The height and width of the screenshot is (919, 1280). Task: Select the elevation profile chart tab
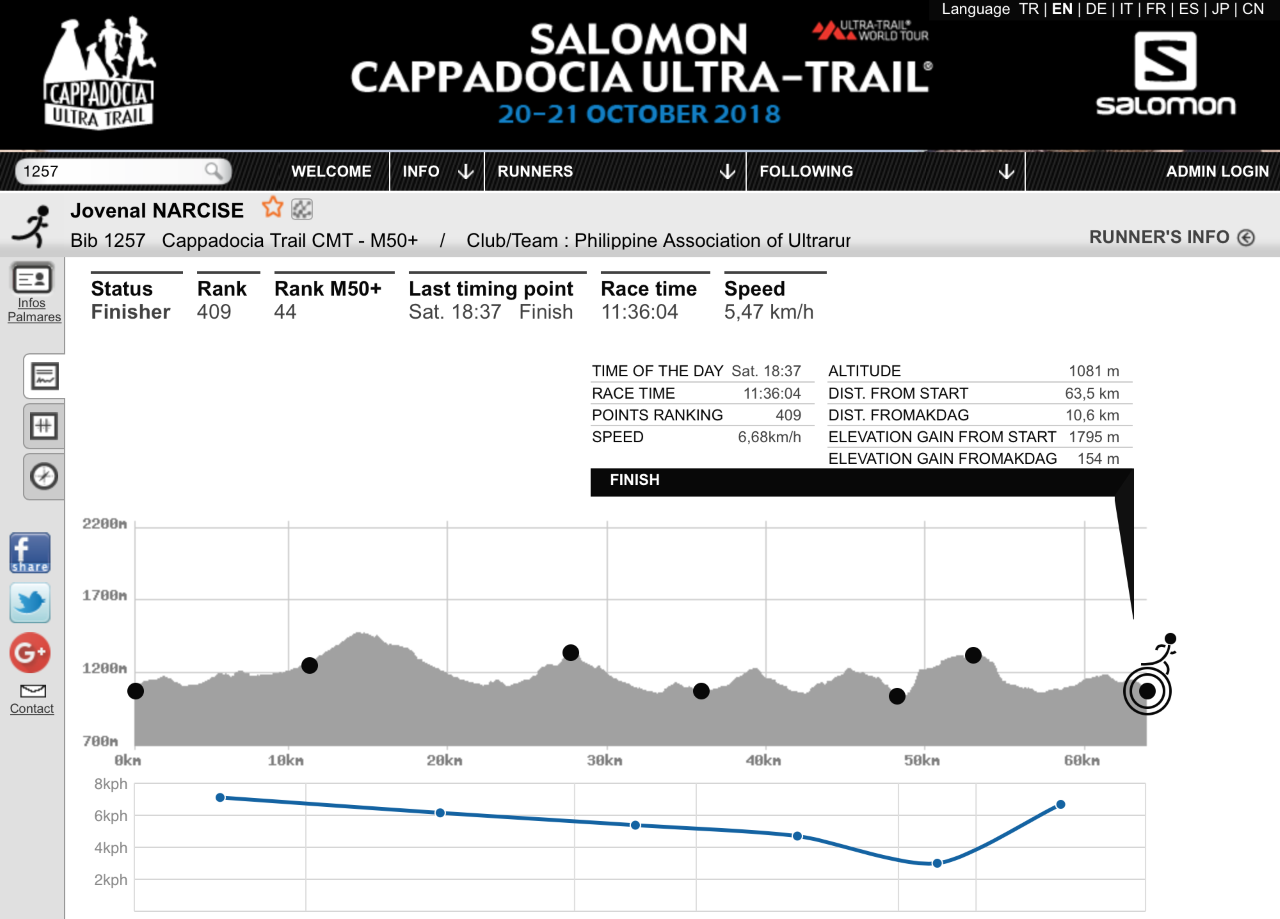(x=44, y=377)
